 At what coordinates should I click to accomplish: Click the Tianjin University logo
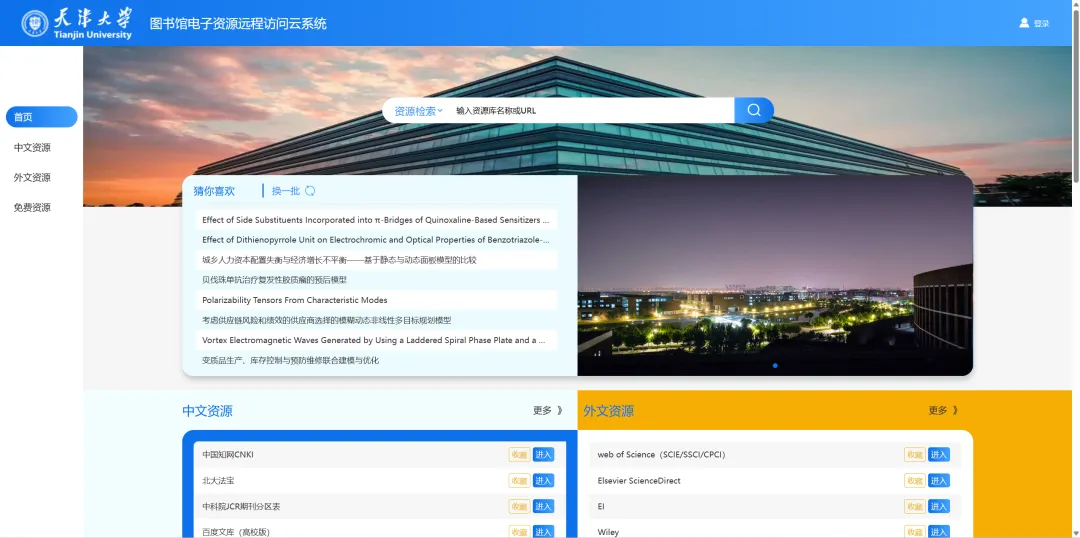tap(77, 23)
